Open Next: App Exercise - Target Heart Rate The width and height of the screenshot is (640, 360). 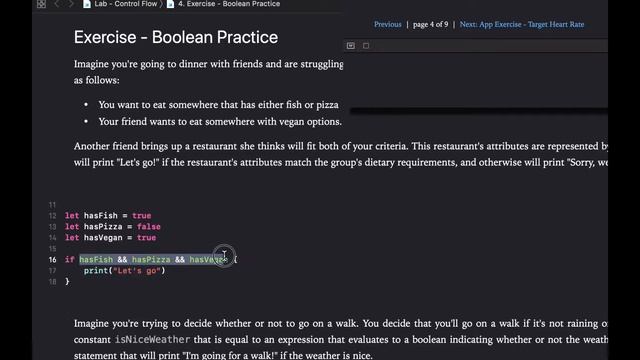pos(522,24)
